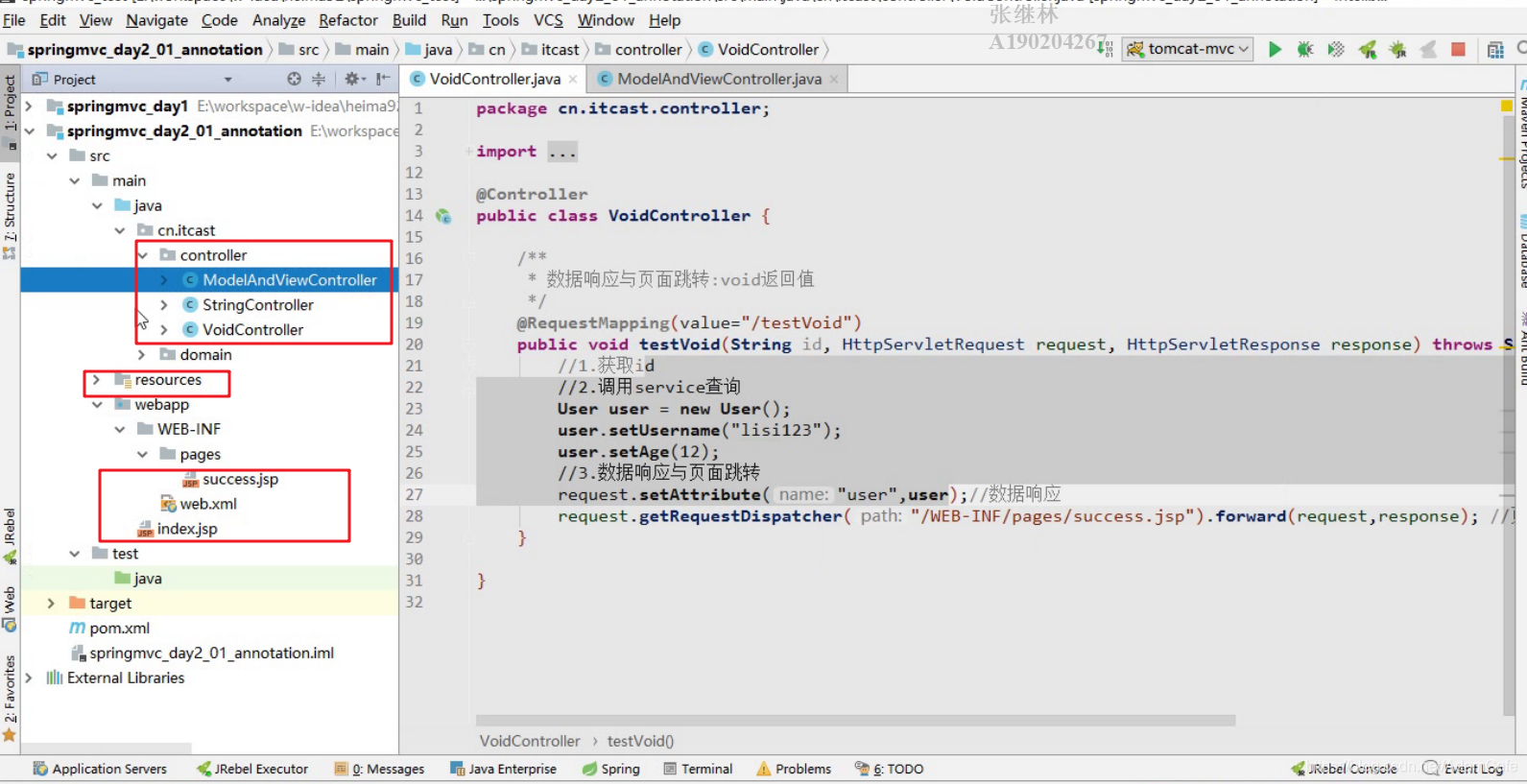Open the 1: Project side tab

pyautogui.click(x=10, y=113)
